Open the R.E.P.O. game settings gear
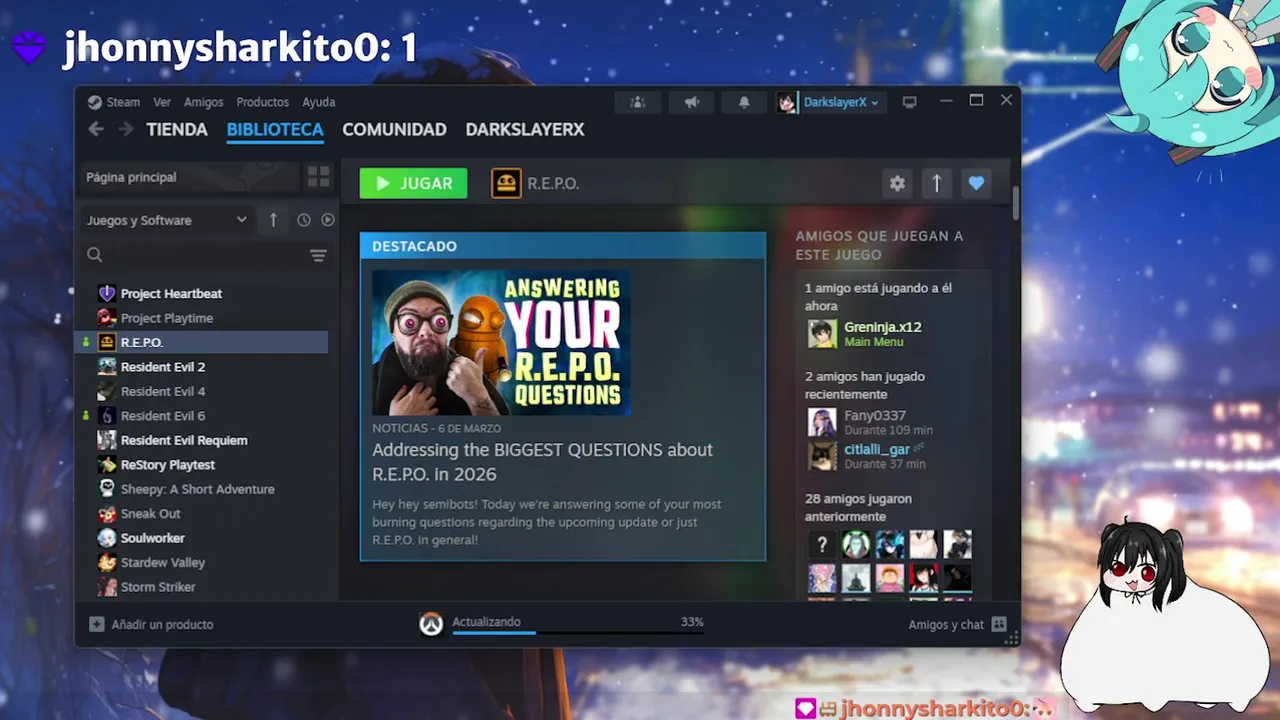The width and height of the screenshot is (1280, 720). click(x=897, y=183)
